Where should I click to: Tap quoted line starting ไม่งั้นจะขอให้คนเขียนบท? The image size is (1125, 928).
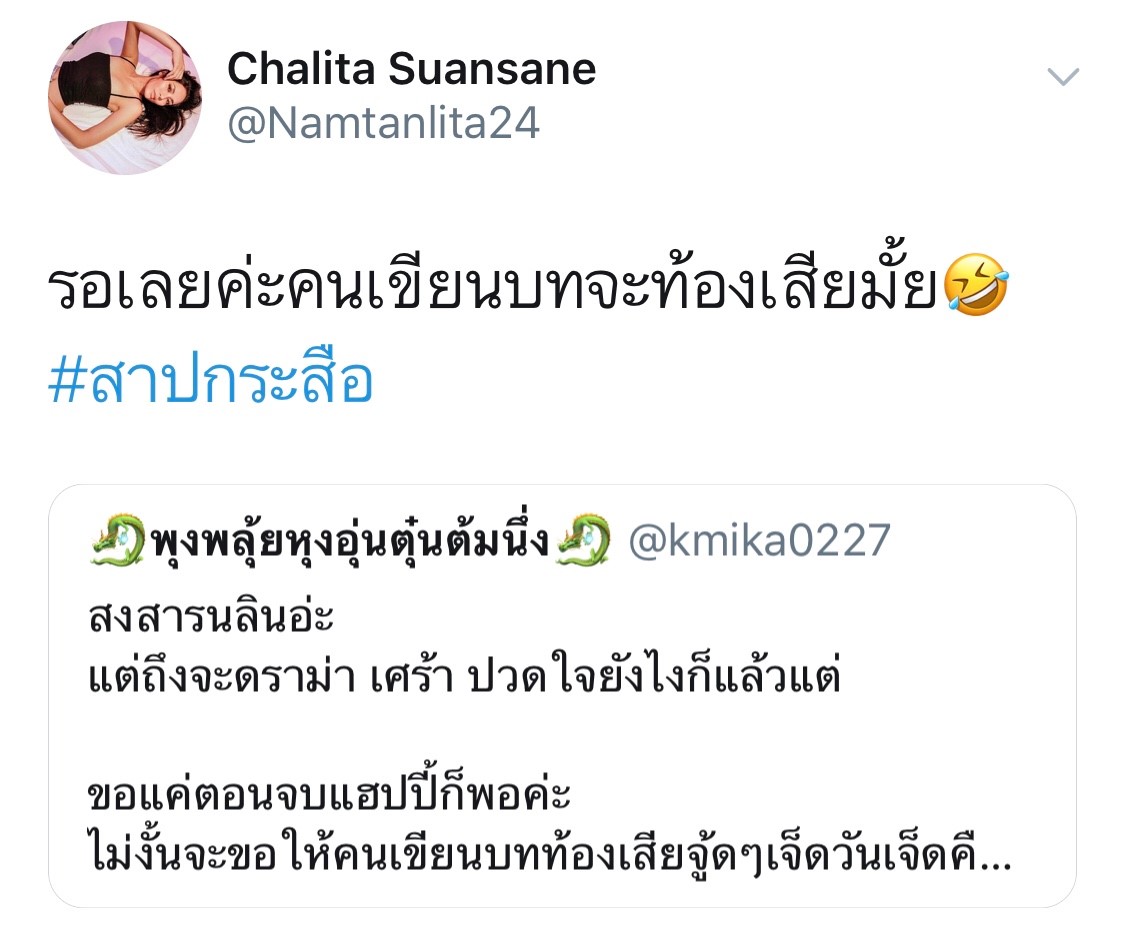(550, 853)
